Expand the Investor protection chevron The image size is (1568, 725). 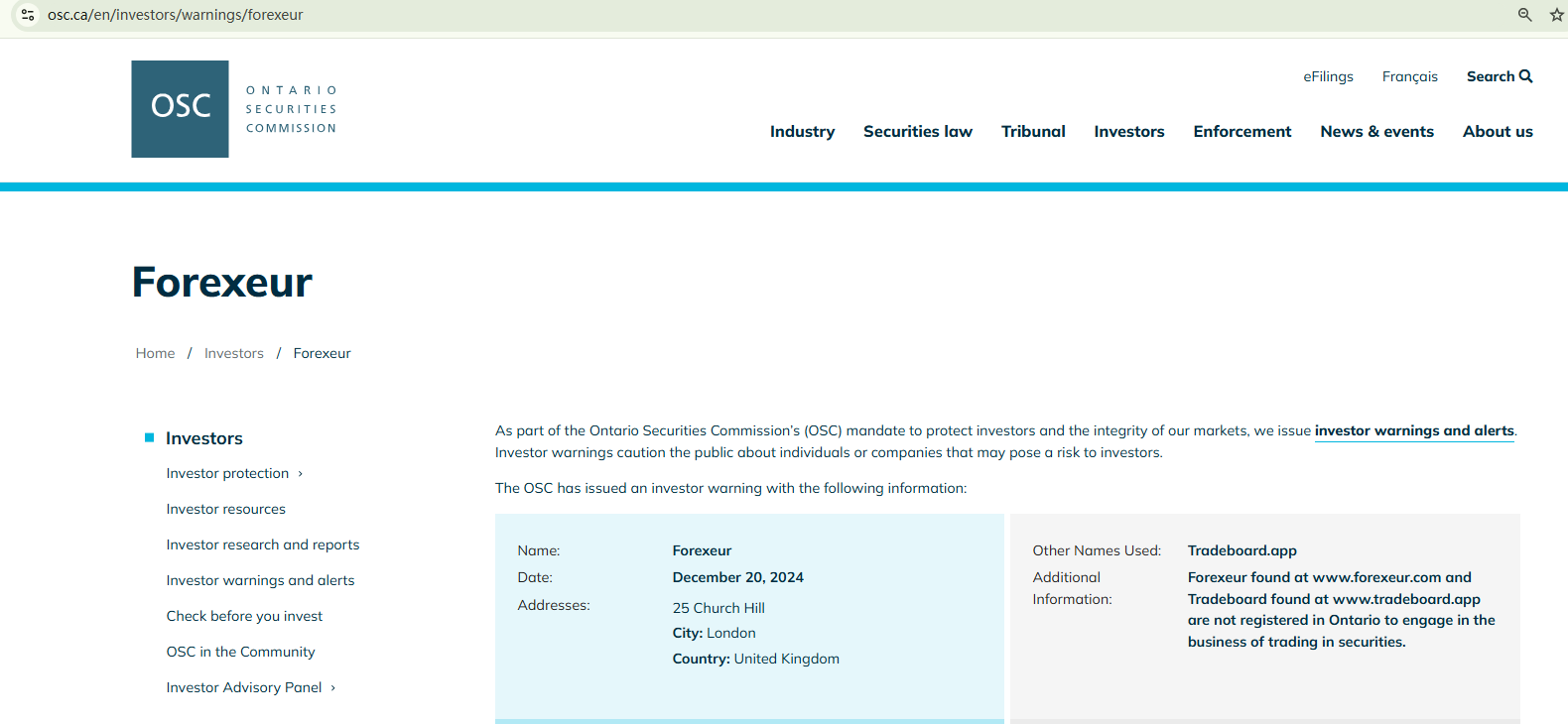(301, 474)
